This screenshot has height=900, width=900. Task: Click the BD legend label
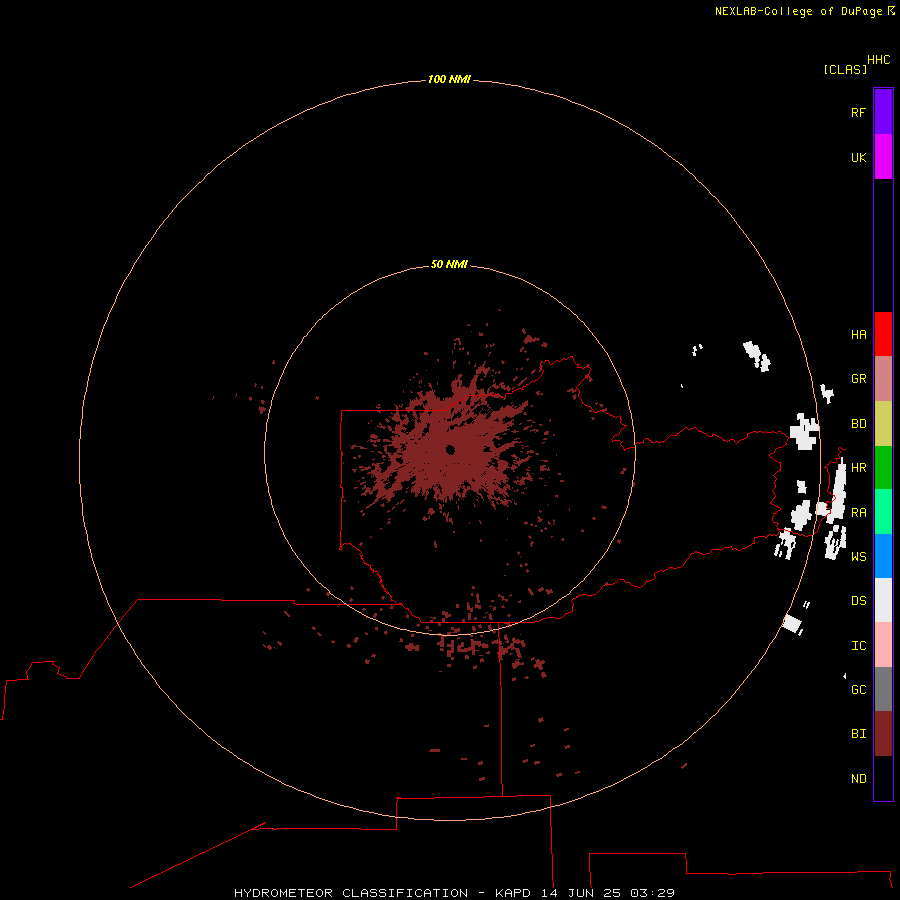coord(859,424)
